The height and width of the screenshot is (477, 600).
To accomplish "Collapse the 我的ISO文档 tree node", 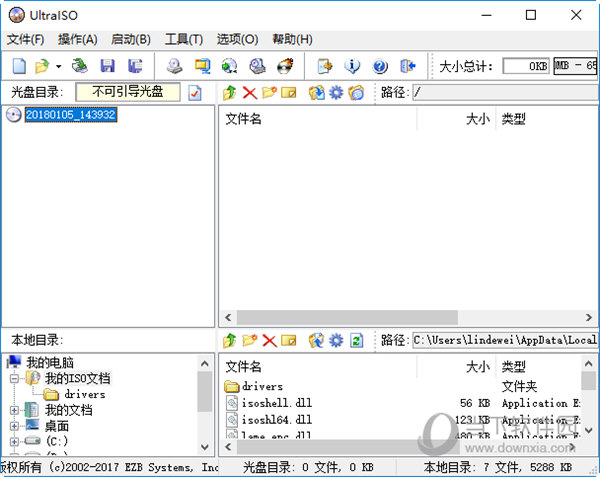I will coord(14,378).
